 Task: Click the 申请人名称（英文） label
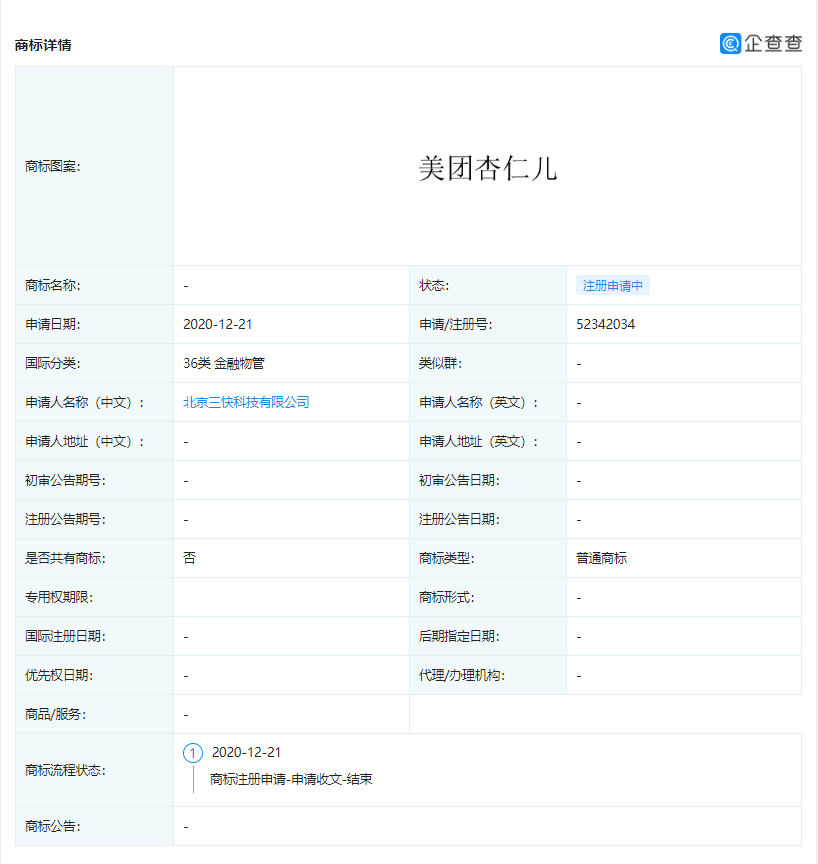click(x=478, y=402)
